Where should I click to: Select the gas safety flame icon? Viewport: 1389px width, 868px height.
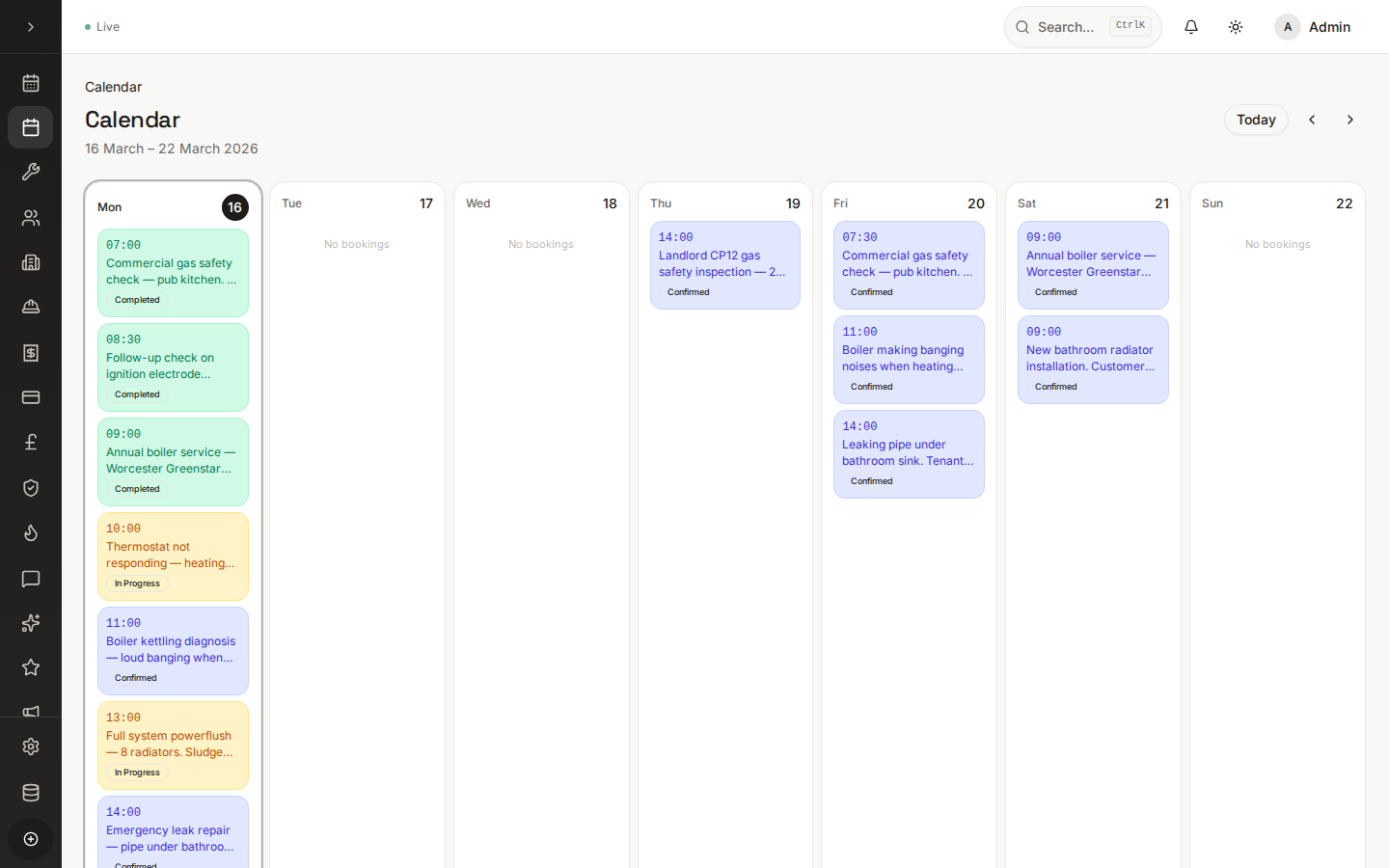pos(30,532)
